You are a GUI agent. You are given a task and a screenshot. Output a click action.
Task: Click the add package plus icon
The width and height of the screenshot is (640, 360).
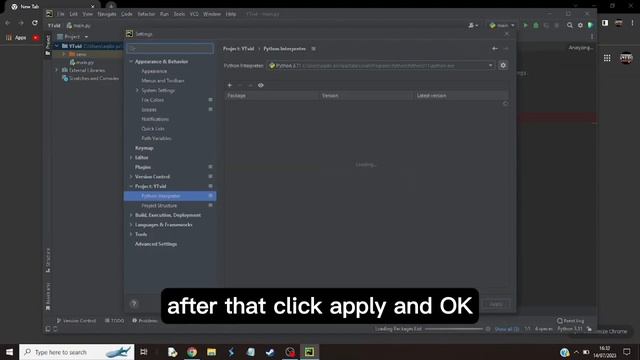tap(230, 85)
